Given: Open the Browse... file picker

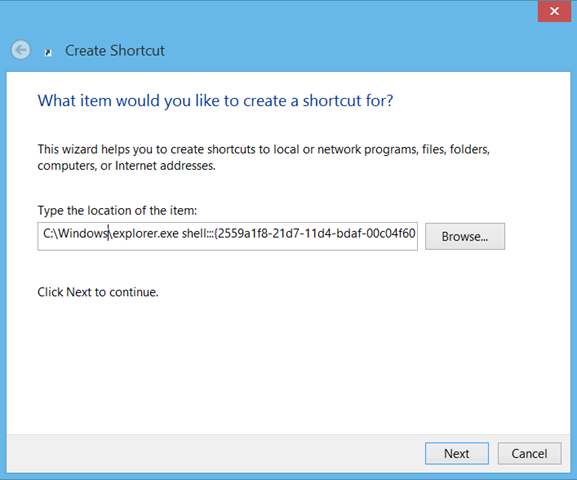Looking at the screenshot, I should pyautogui.click(x=465, y=236).
